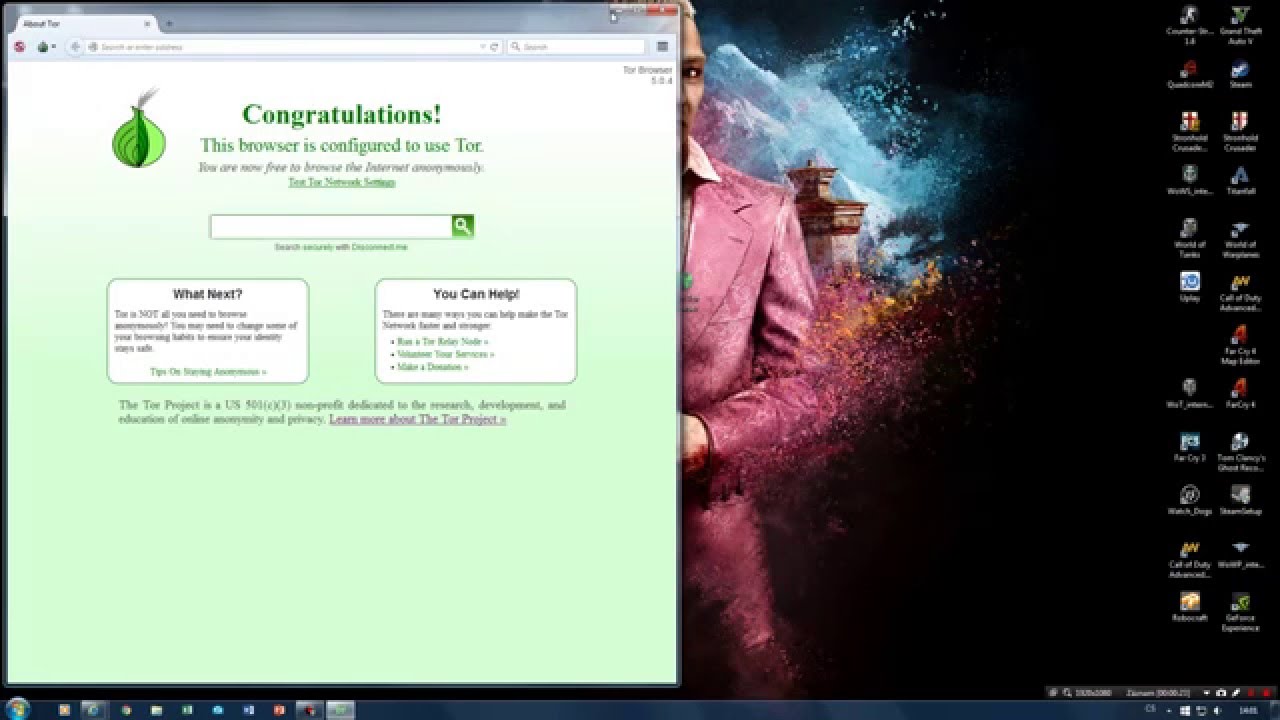Launch Watch_Dogs from the desktop

[1189, 499]
